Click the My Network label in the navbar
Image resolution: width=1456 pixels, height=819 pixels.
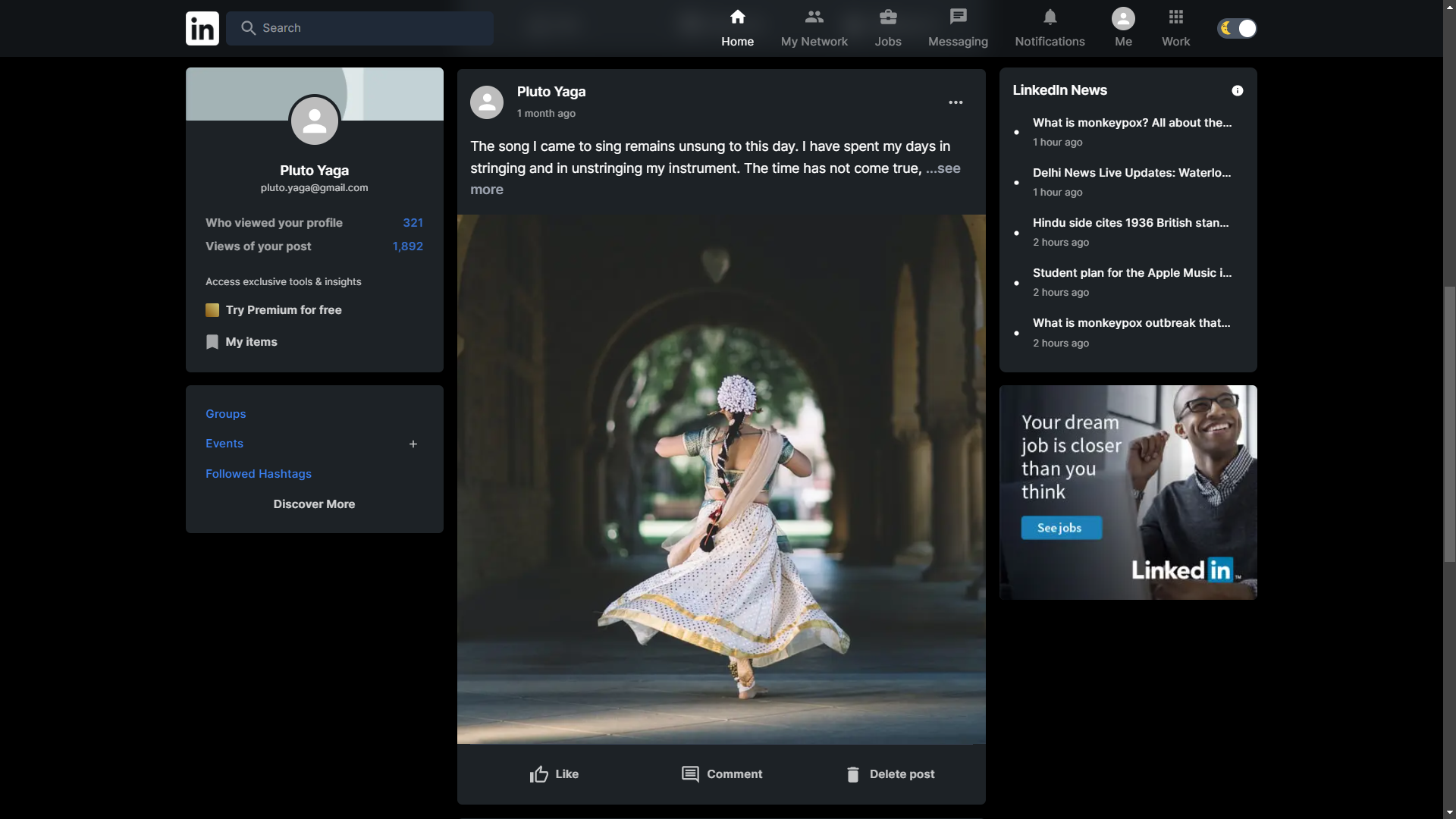click(814, 42)
